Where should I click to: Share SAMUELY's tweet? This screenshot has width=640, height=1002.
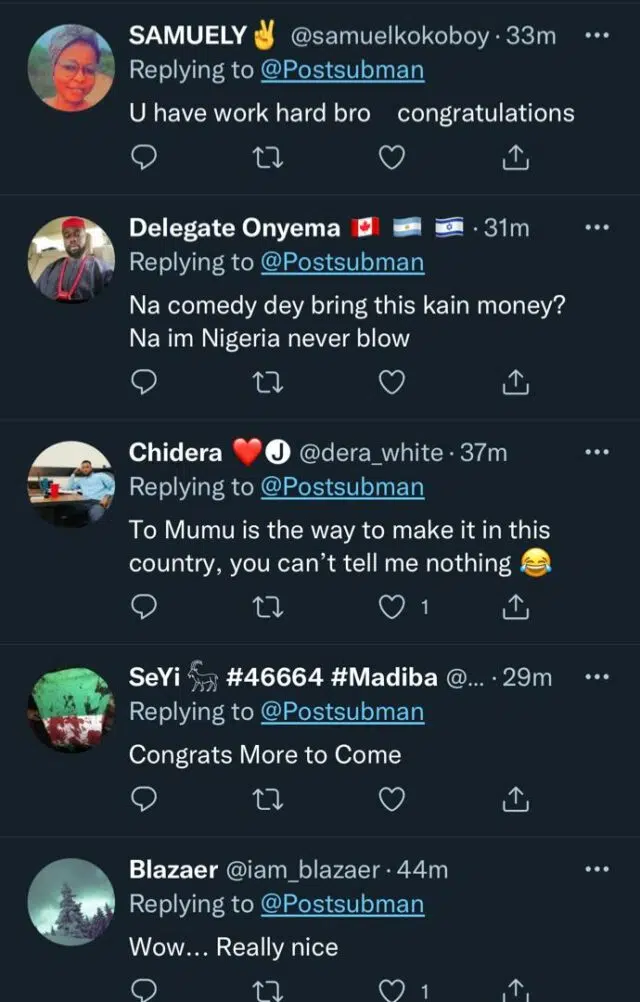(x=515, y=157)
